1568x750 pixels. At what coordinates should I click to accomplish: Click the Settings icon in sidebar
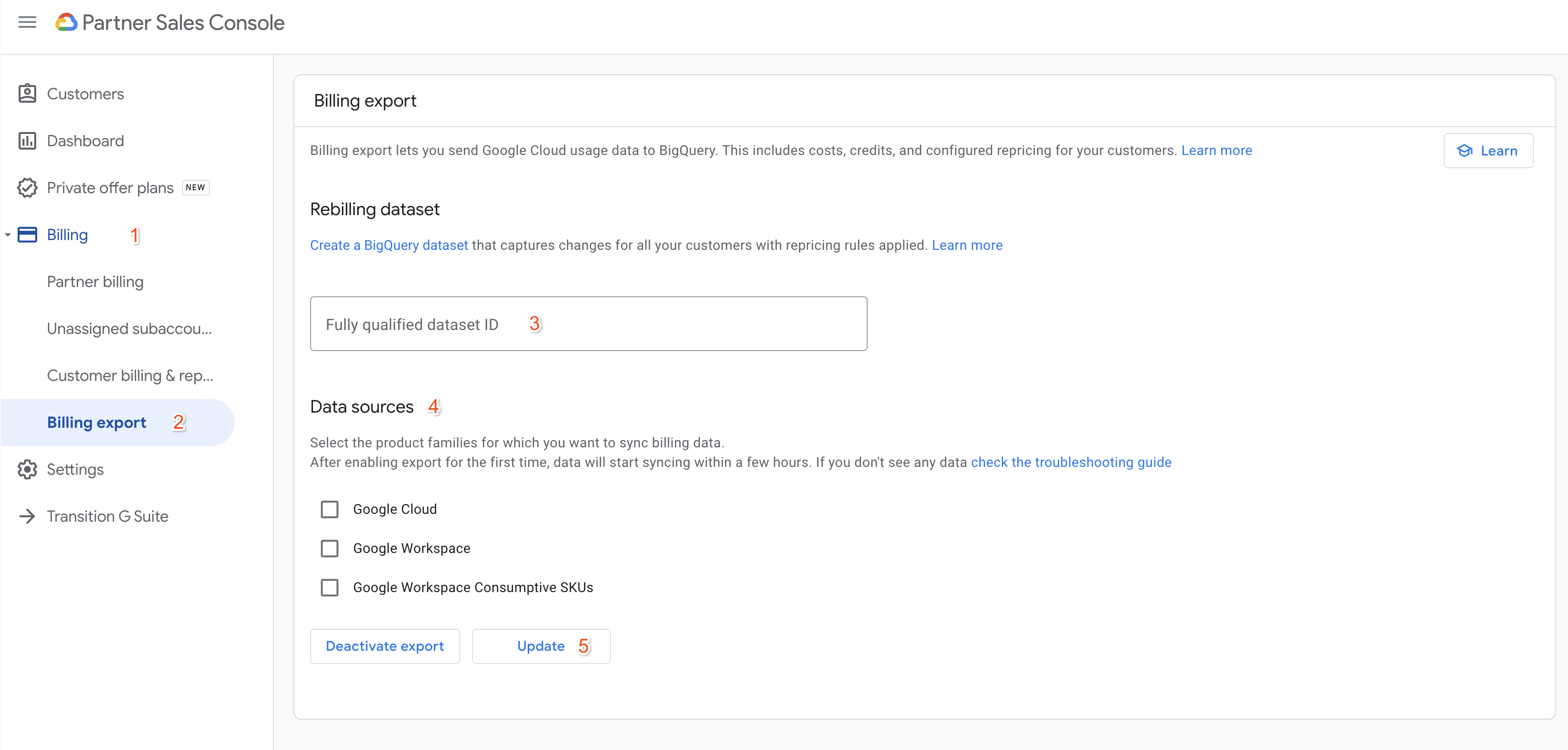point(28,469)
